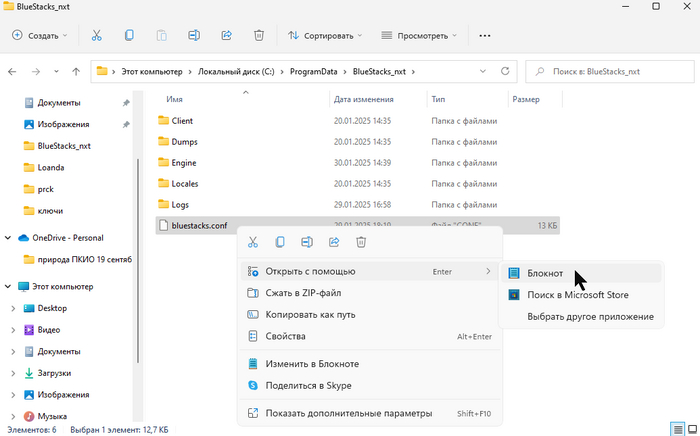Viewport: 700px width, 436px height.
Task: Click the Copy icon in the top toolbar
Action: point(129,36)
